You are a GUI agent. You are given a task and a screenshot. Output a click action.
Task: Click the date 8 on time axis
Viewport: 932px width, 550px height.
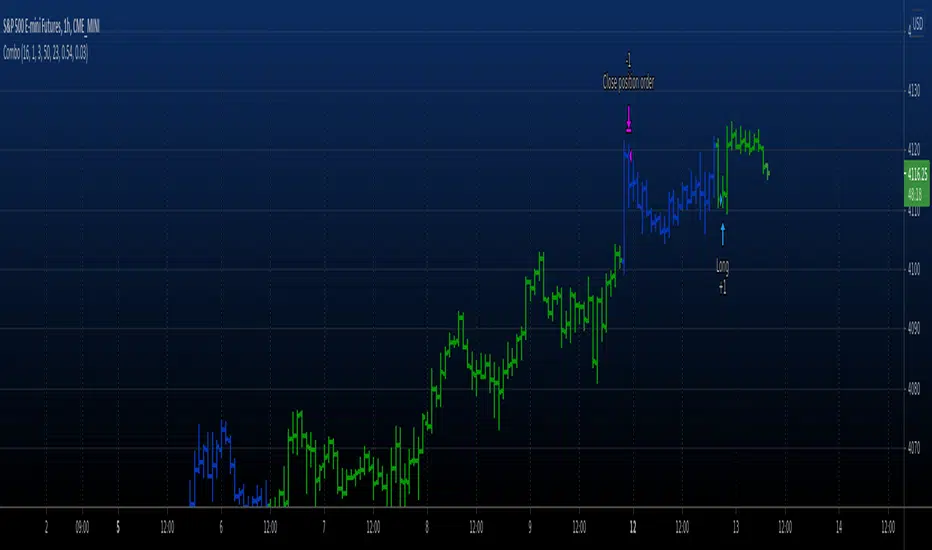tap(427, 527)
